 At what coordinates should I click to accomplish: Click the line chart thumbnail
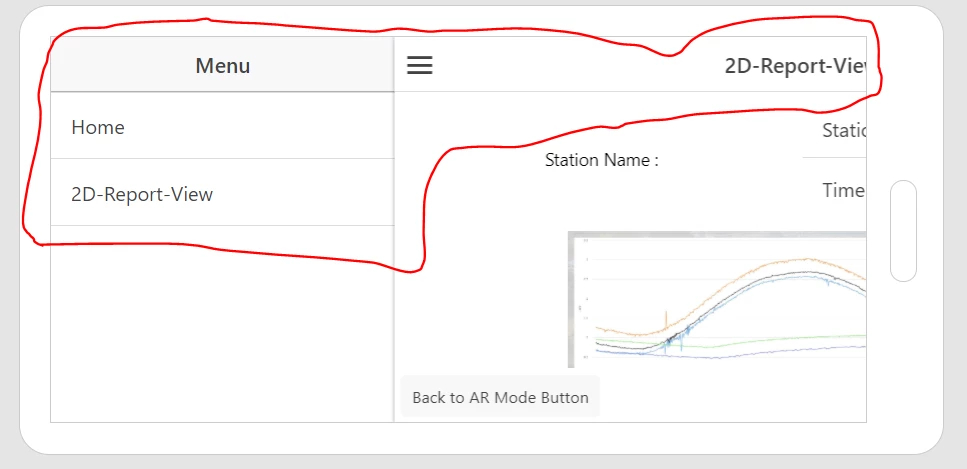pos(717,300)
